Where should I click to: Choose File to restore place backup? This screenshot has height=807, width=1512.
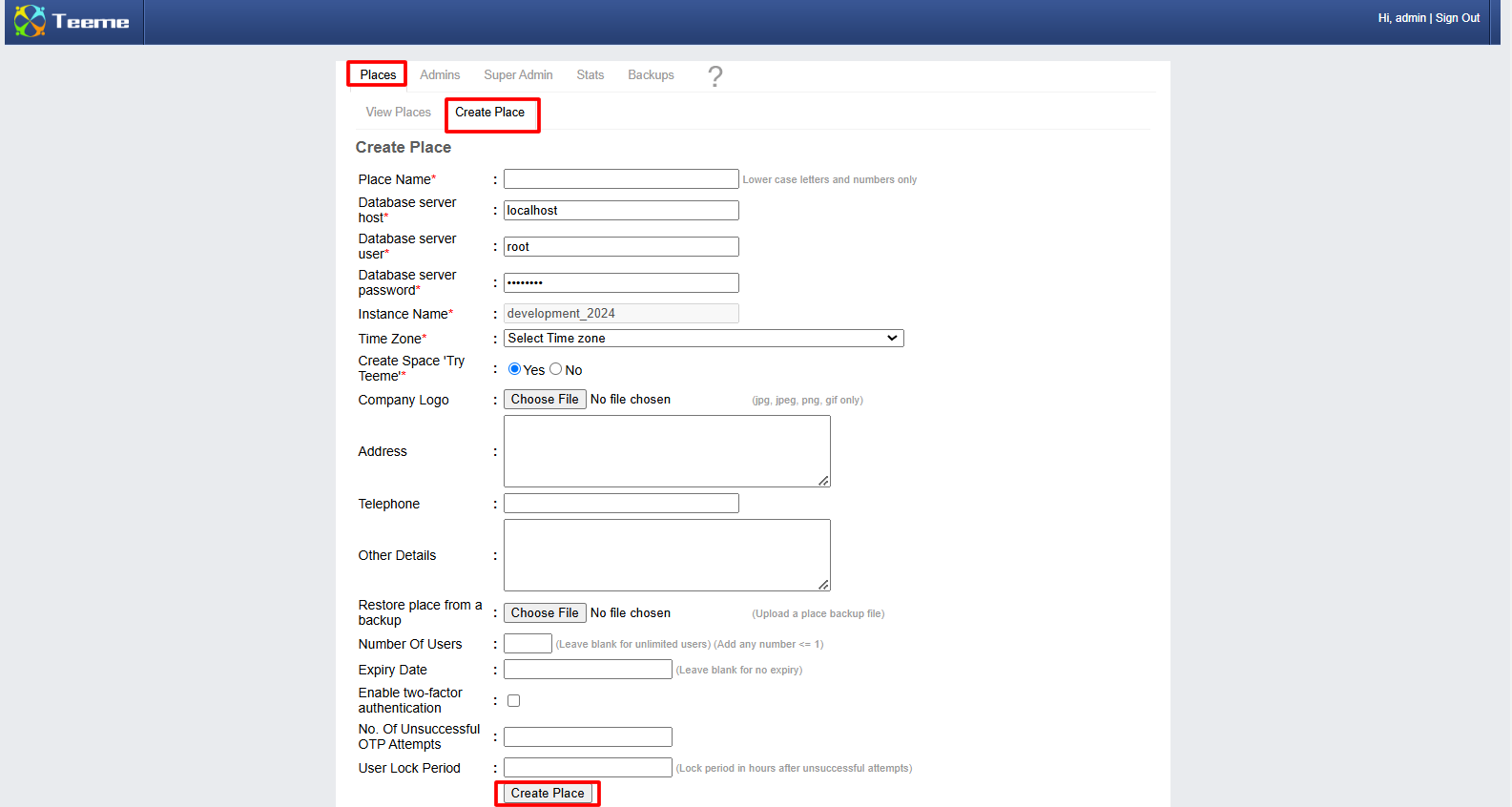coord(545,613)
